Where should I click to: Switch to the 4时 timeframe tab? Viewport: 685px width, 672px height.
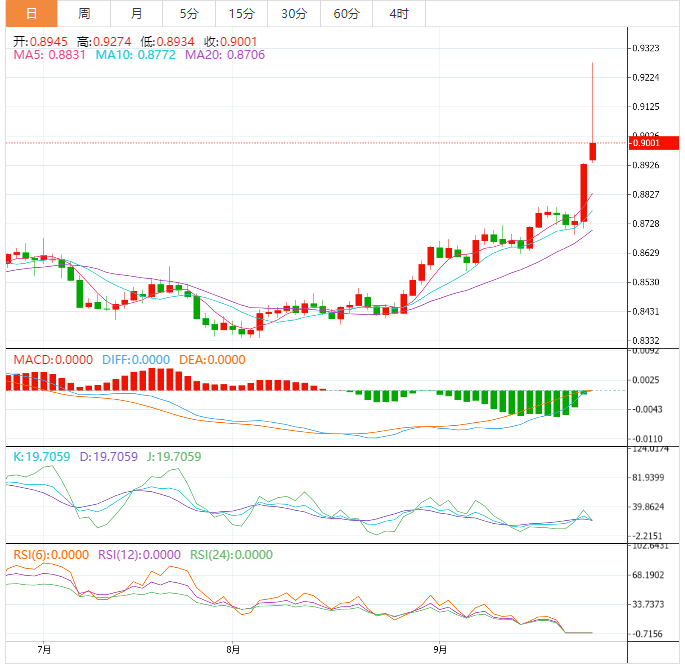coord(399,14)
